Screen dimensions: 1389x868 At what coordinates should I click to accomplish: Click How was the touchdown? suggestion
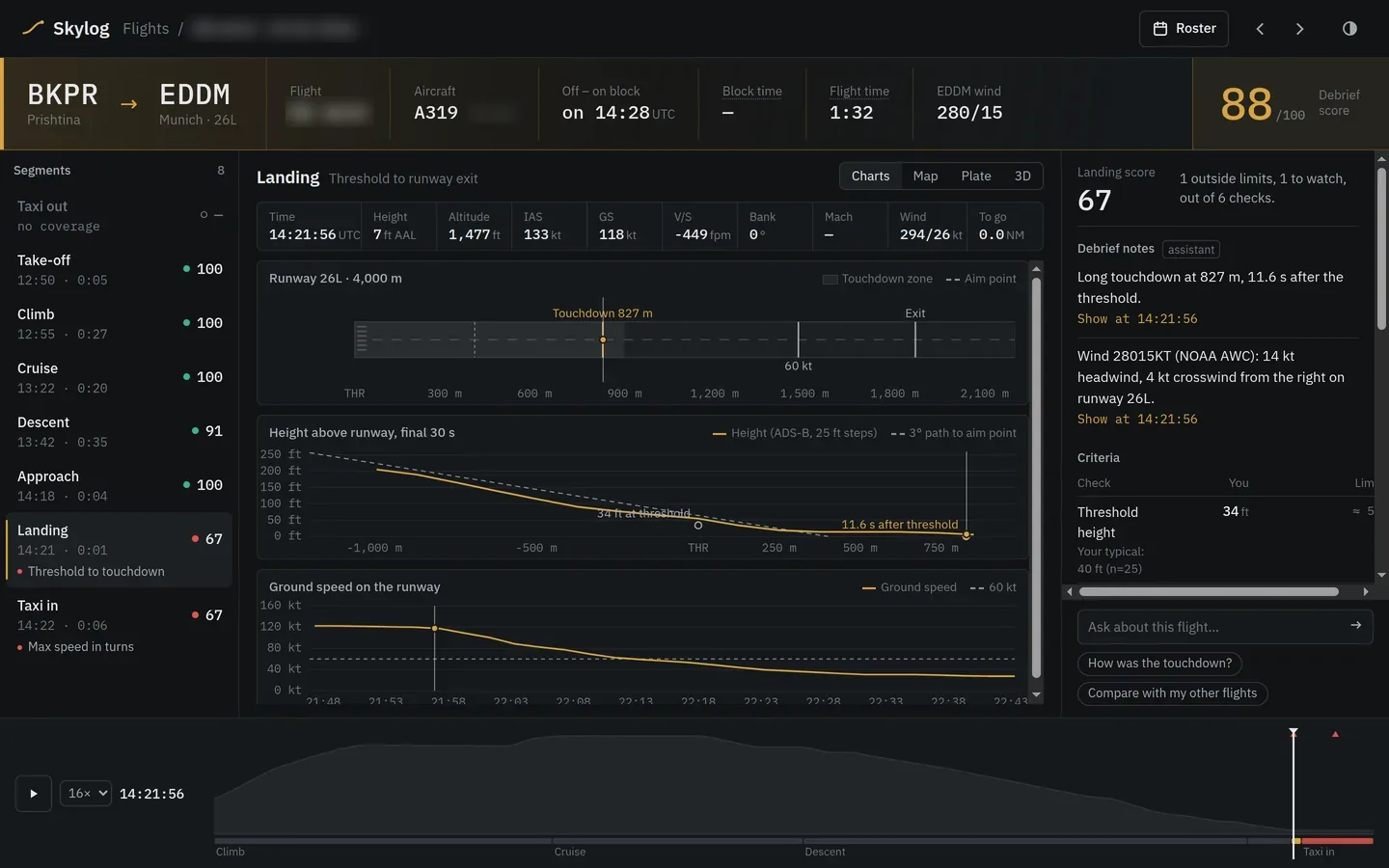pos(1159,664)
